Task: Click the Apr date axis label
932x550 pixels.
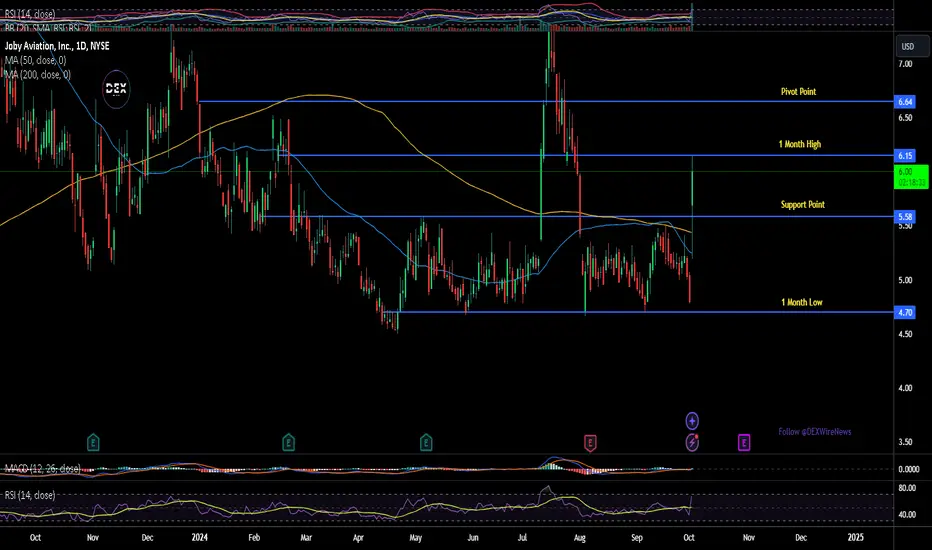Action: (x=358, y=538)
